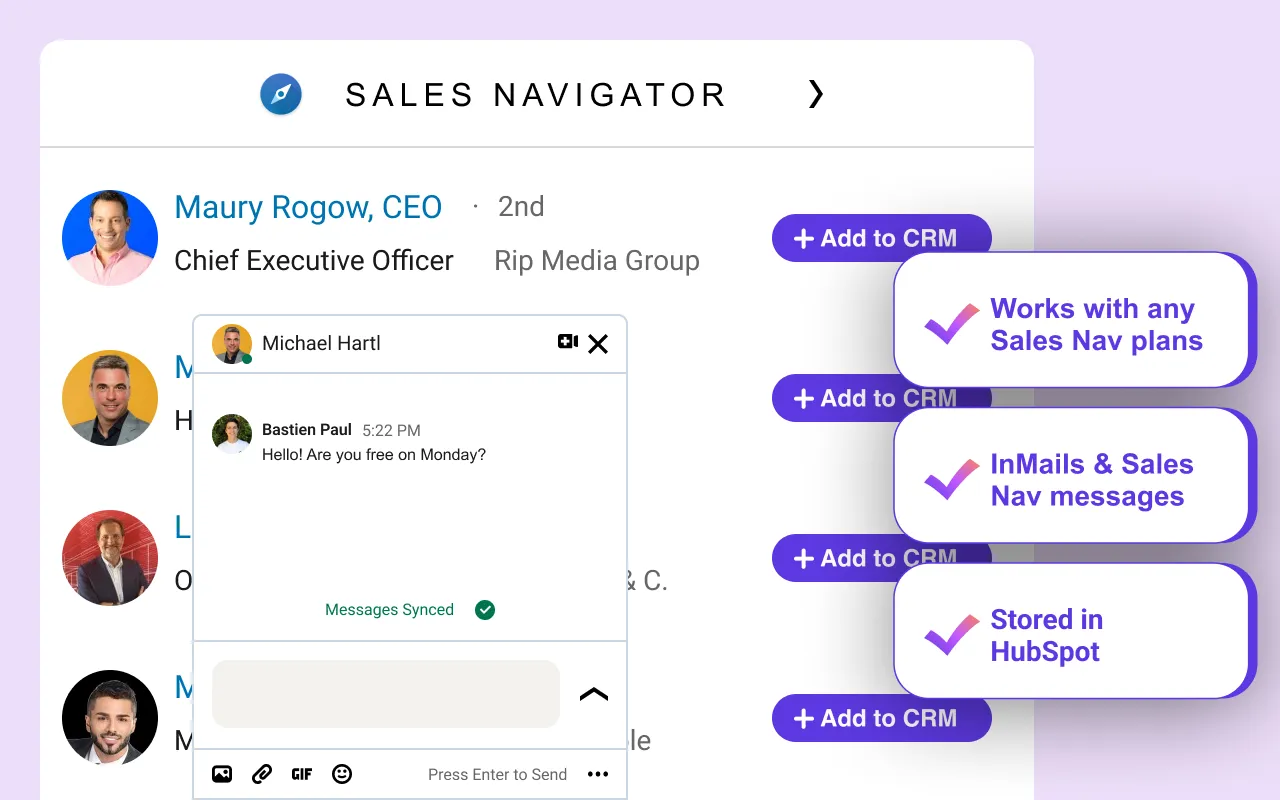
Task: Close the Michael Hartl chat window
Action: click(x=598, y=344)
